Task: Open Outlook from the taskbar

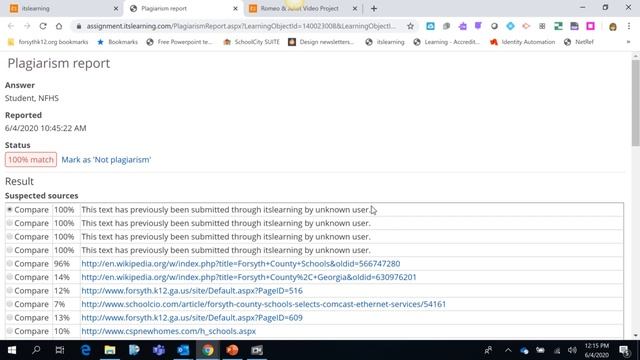Action: point(183,350)
